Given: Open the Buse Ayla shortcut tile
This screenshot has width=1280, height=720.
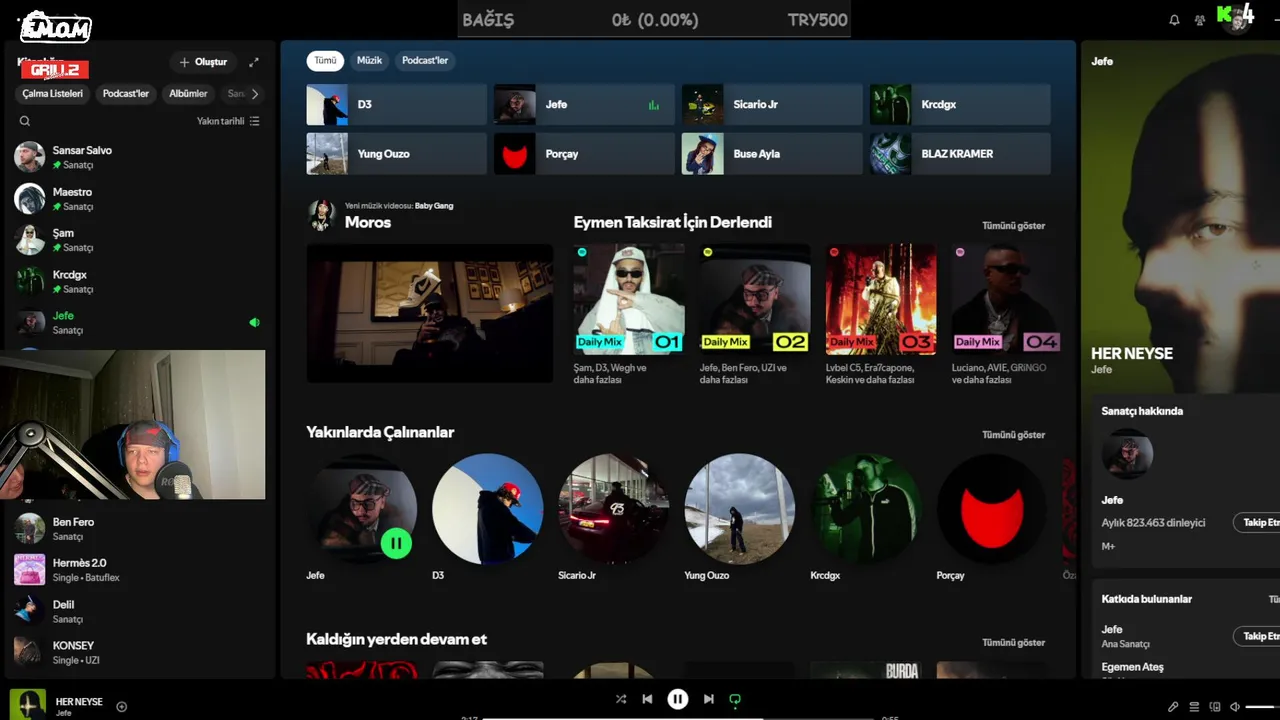Looking at the screenshot, I should (x=772, y=154).
